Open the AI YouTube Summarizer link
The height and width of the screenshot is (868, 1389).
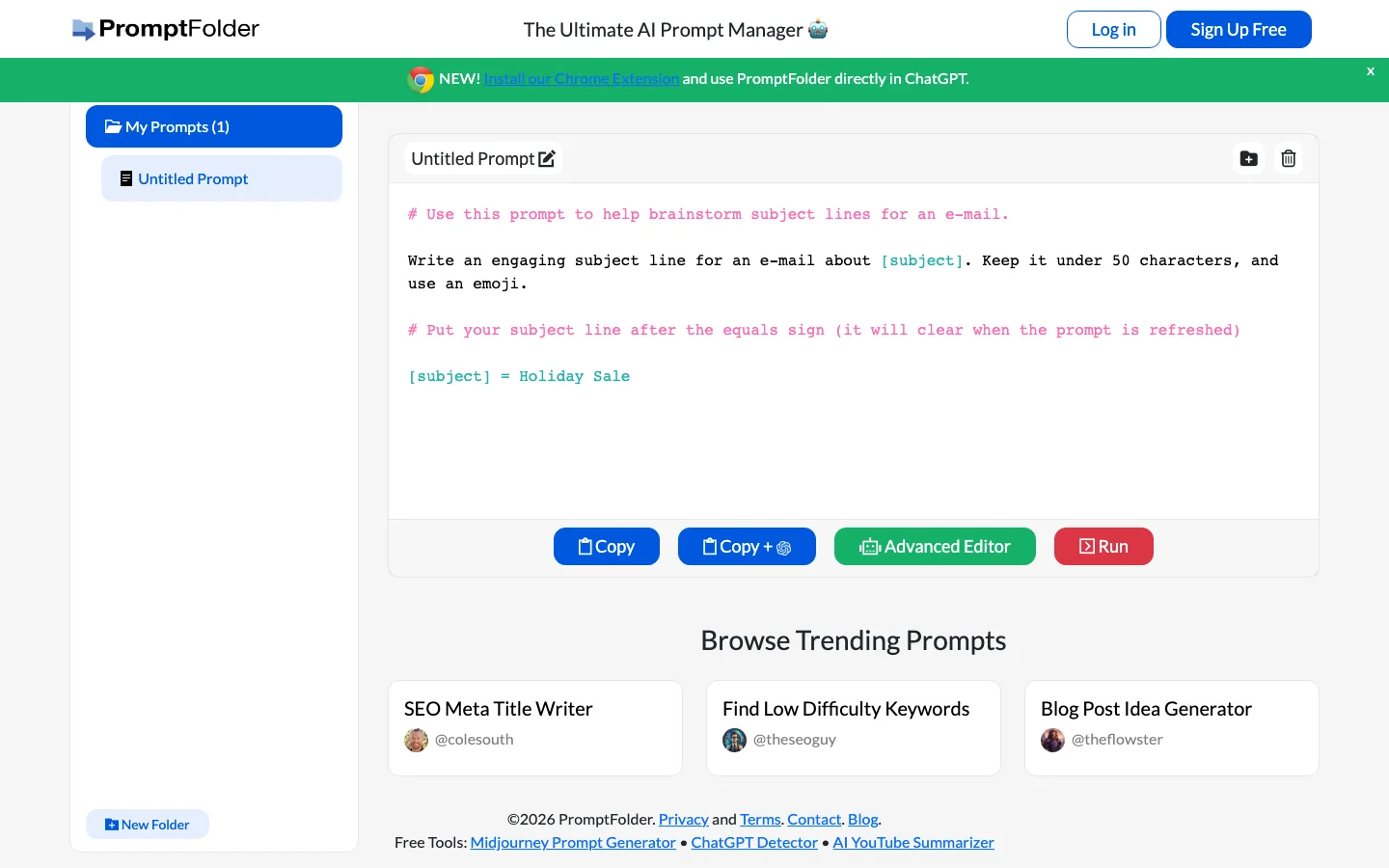(x=913, y=842)
